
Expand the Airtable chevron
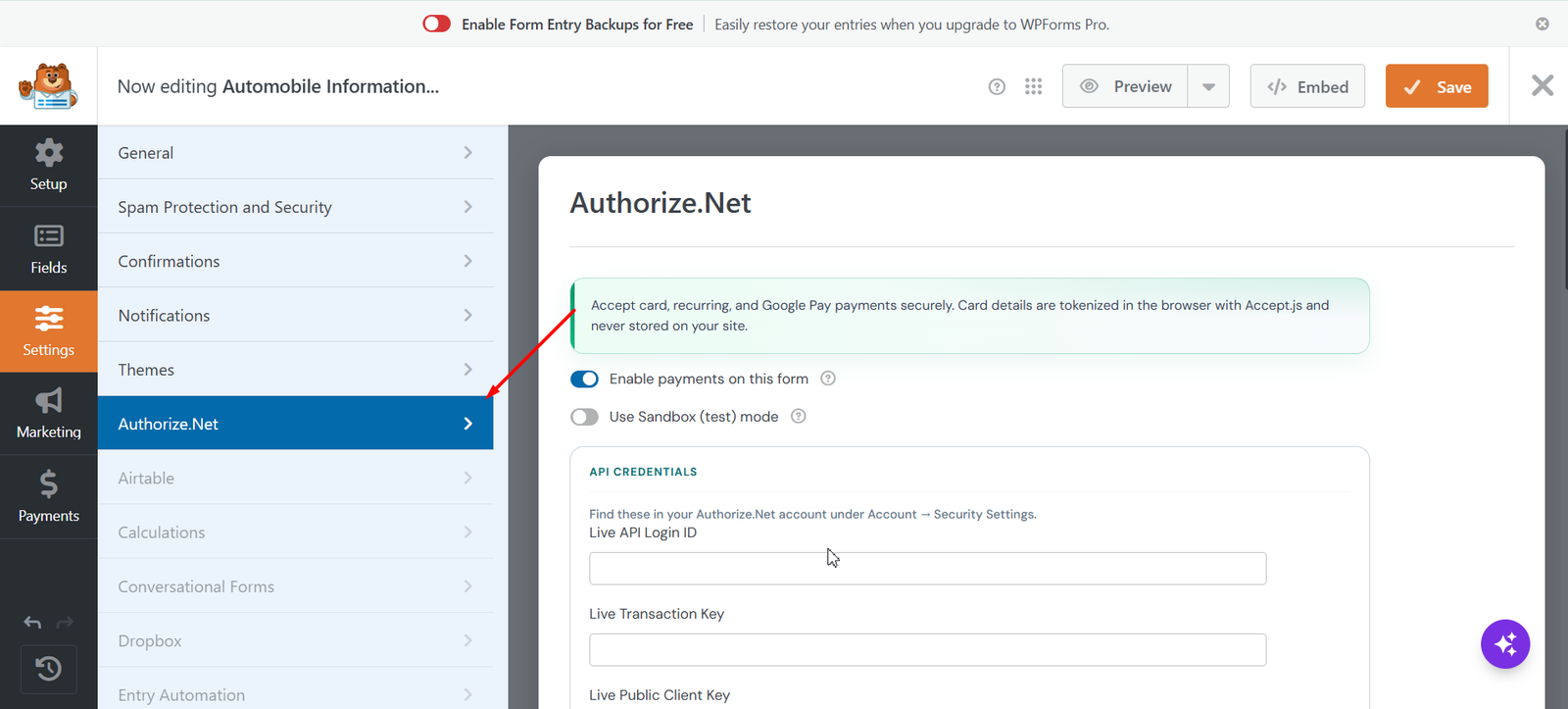pos(467,478)
